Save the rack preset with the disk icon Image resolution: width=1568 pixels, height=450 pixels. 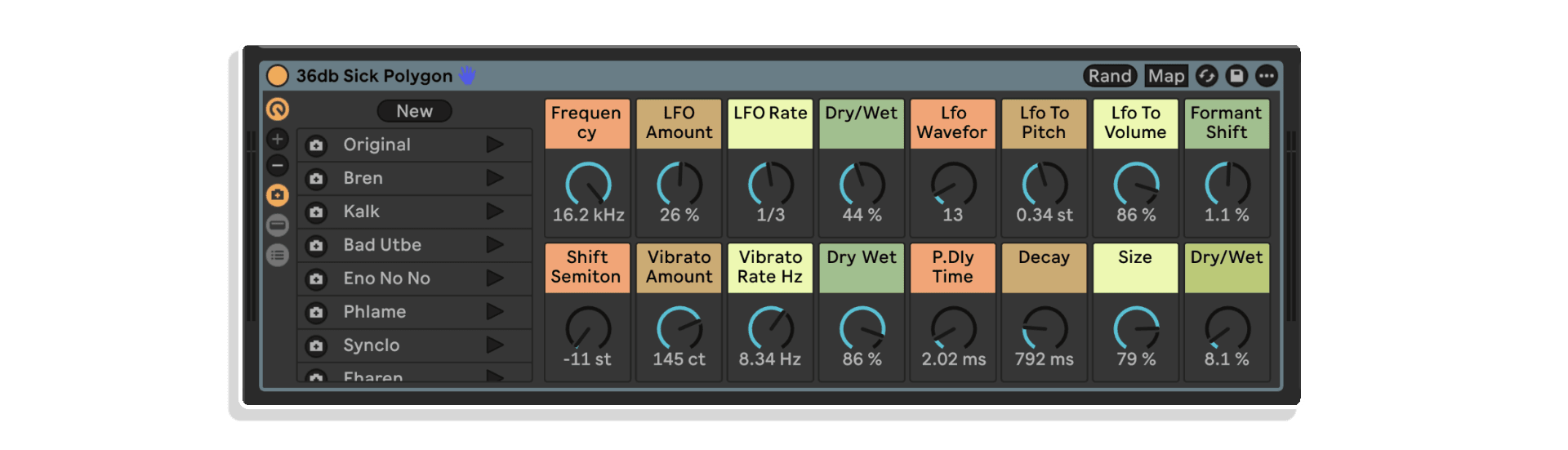[x=1236, y=76]
